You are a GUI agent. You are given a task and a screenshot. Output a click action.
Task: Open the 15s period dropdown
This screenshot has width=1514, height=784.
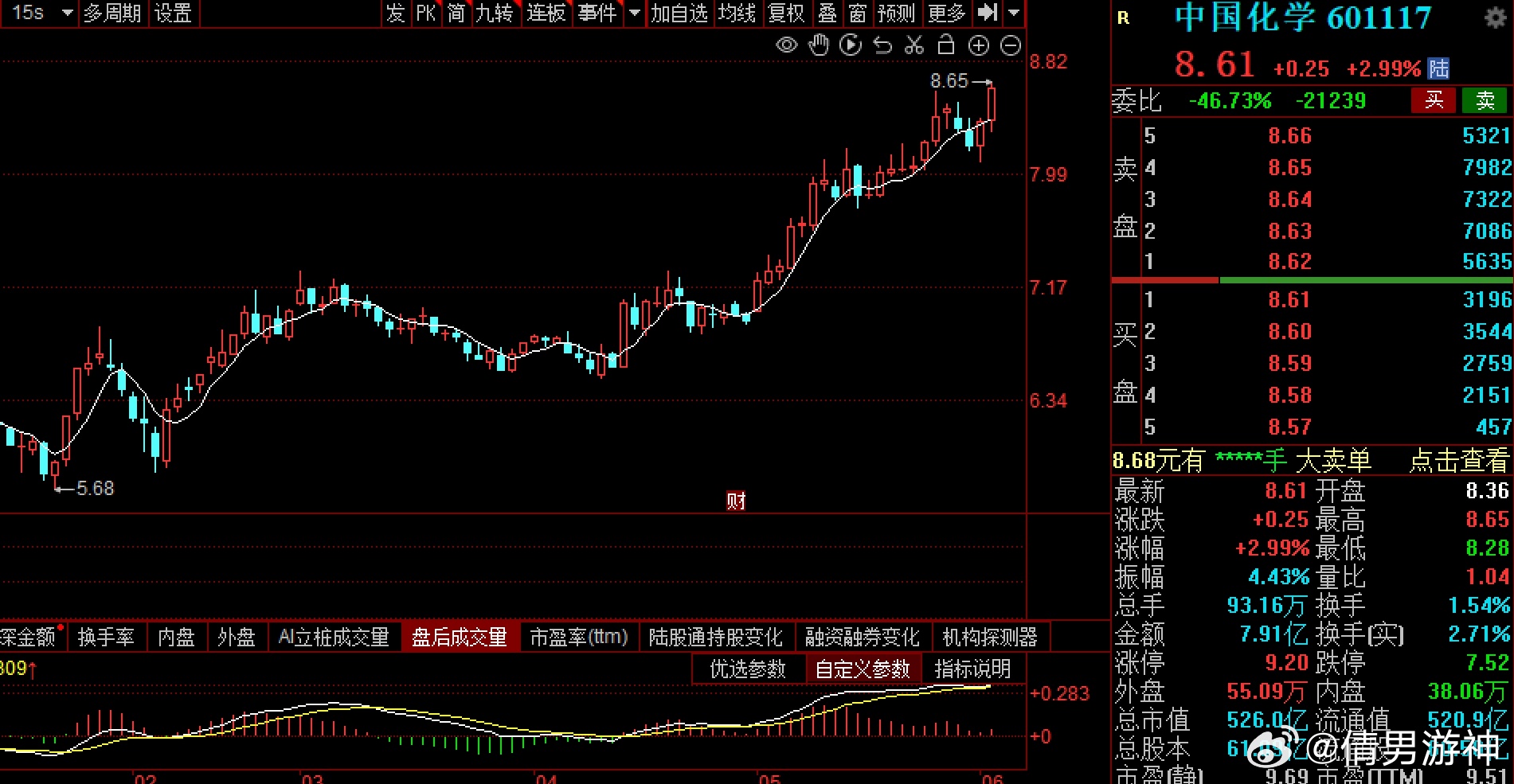[x=38, y=13]
